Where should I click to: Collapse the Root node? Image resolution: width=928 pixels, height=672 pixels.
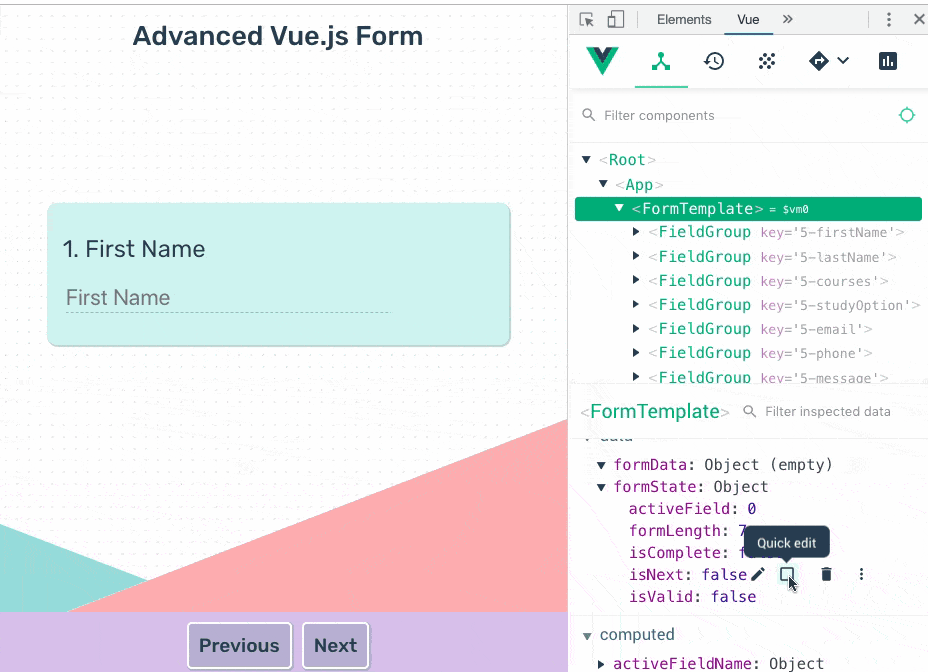click(587, 160)
